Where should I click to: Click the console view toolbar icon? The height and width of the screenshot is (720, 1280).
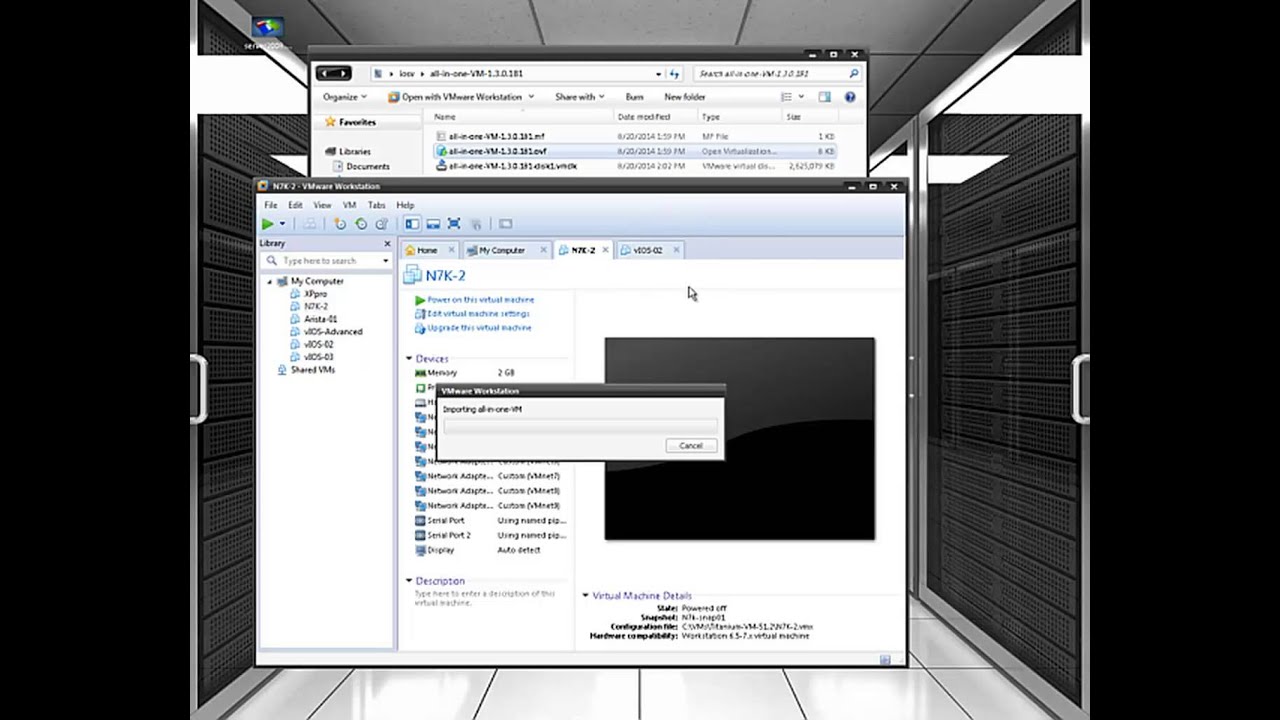505,224
